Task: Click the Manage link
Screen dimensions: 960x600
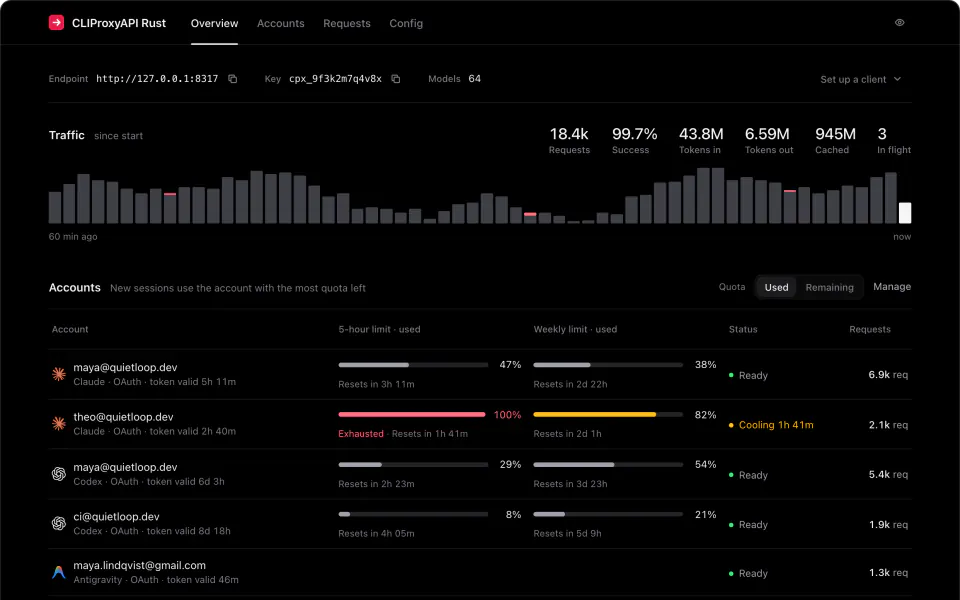Action: coord(891,287)
